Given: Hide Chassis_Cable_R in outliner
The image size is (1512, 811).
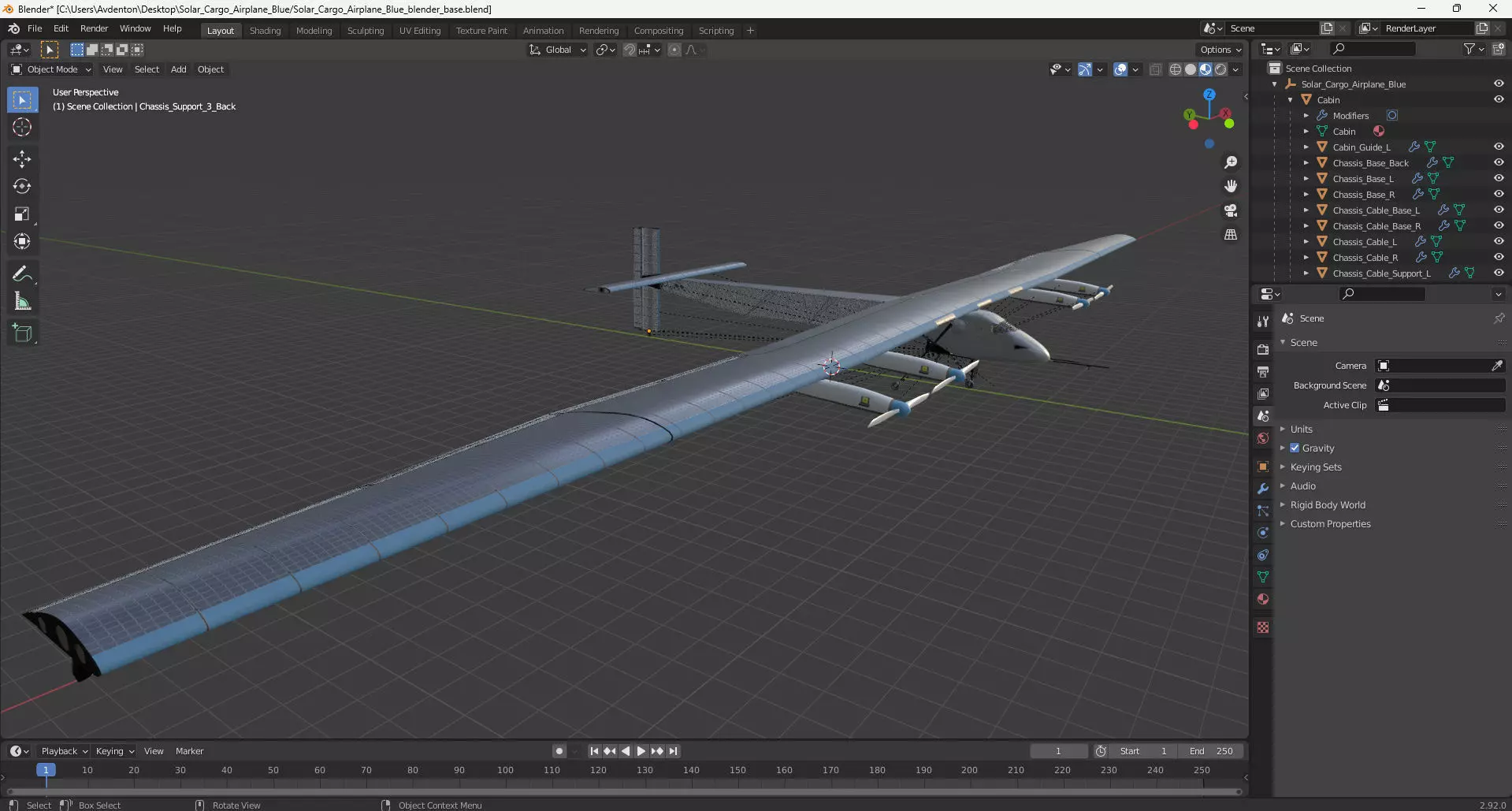Looking at the screenshot, I should (1499, 257).
